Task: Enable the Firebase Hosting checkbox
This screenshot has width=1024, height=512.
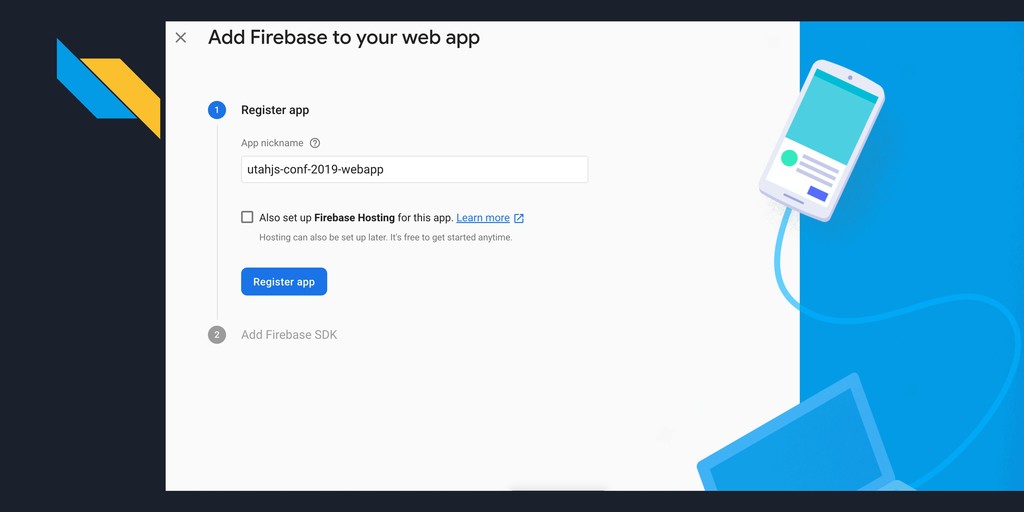Action: coord(247,217)
